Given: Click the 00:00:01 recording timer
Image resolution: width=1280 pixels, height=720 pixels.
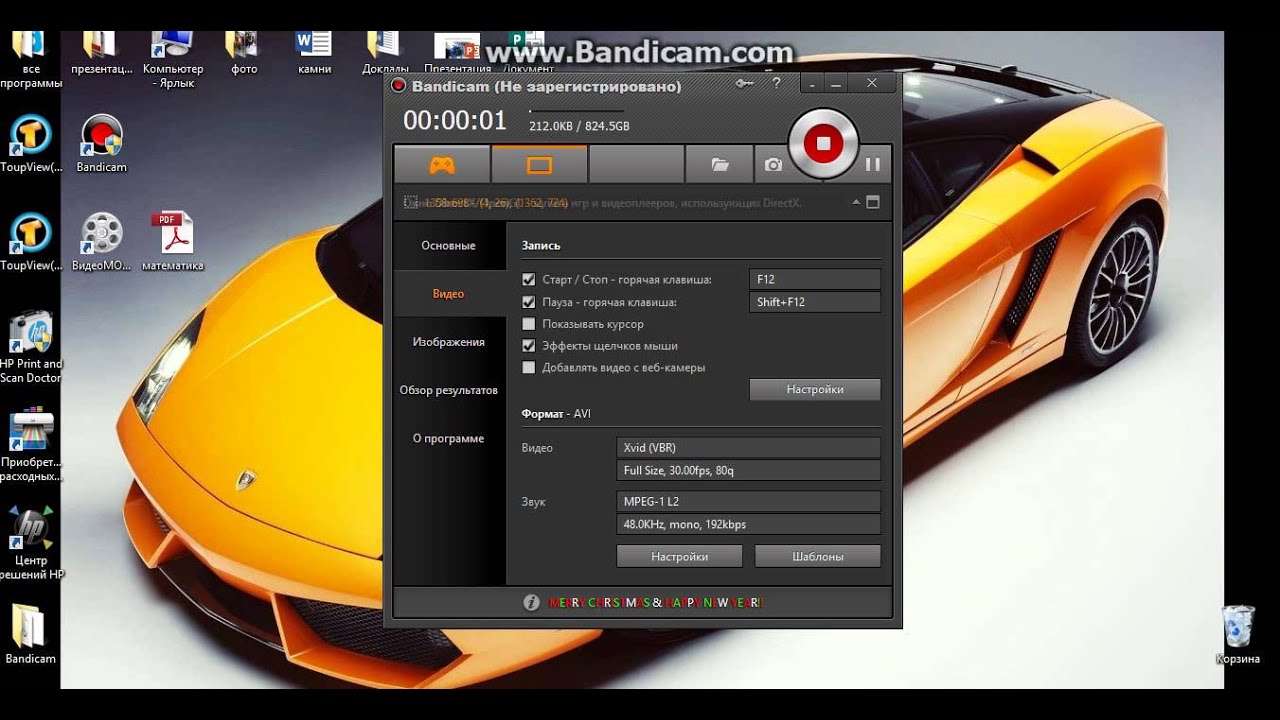Looking at the screenshot, I should [x=455, y=121].
